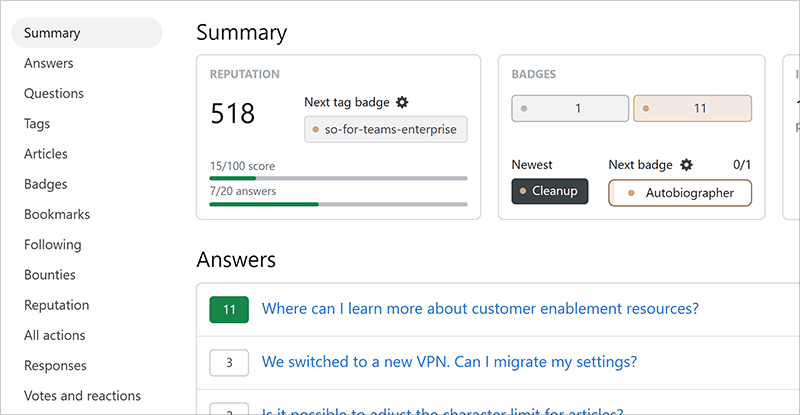Open the Summary tab in sidebar
The height and width of the screenshot is (415, 800).
click(x=52, y=33)
